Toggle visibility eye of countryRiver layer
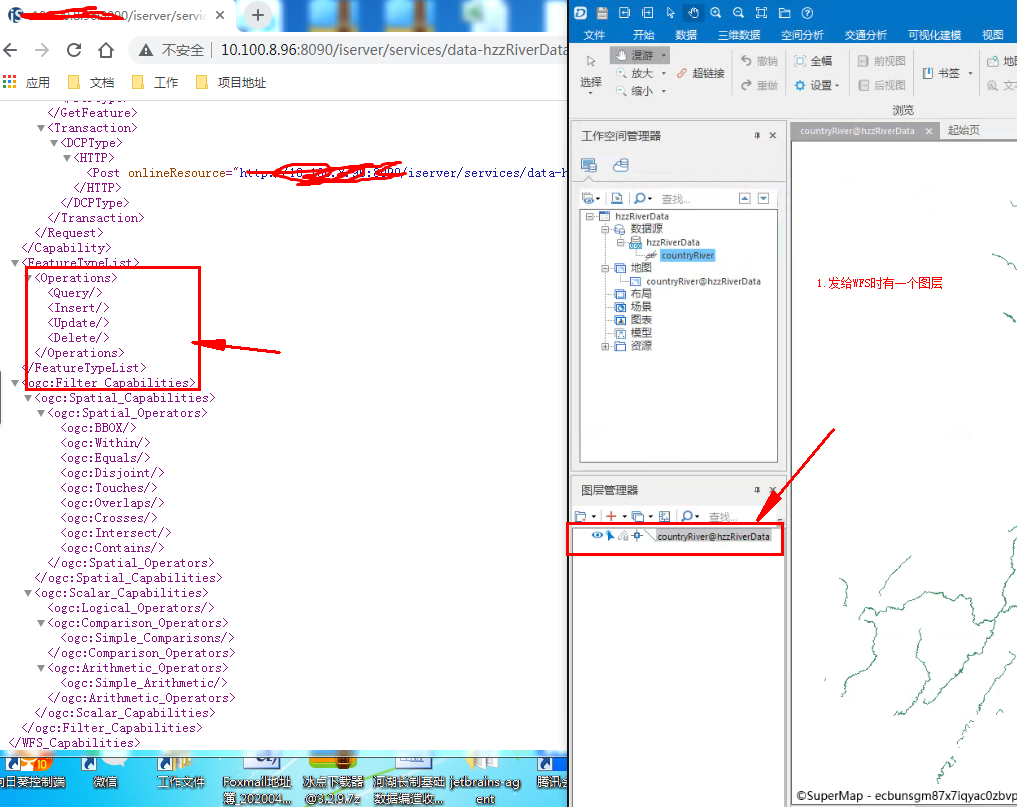Viewport: 1017px width, 807px height. (x=597, y=536)
